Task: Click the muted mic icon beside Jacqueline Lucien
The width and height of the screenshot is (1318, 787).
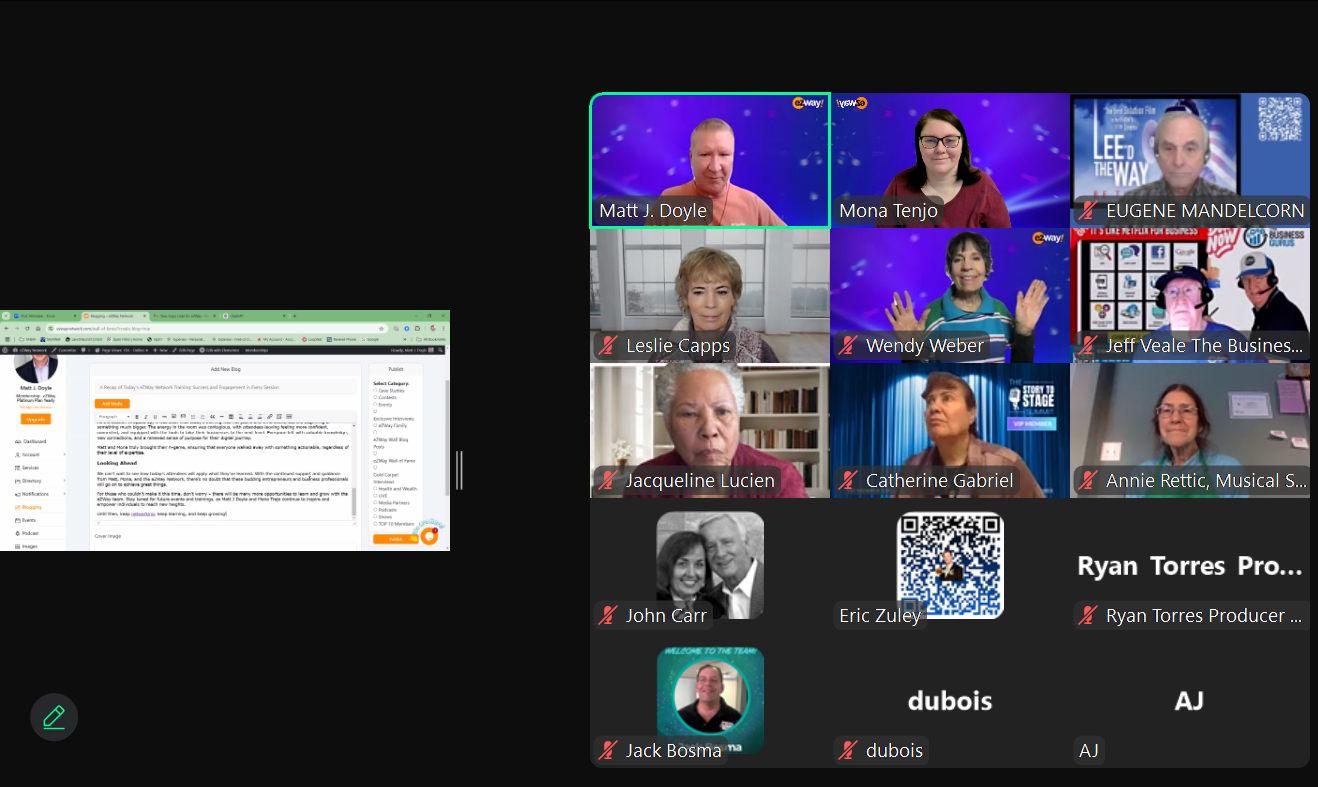Action: point(607,481)
